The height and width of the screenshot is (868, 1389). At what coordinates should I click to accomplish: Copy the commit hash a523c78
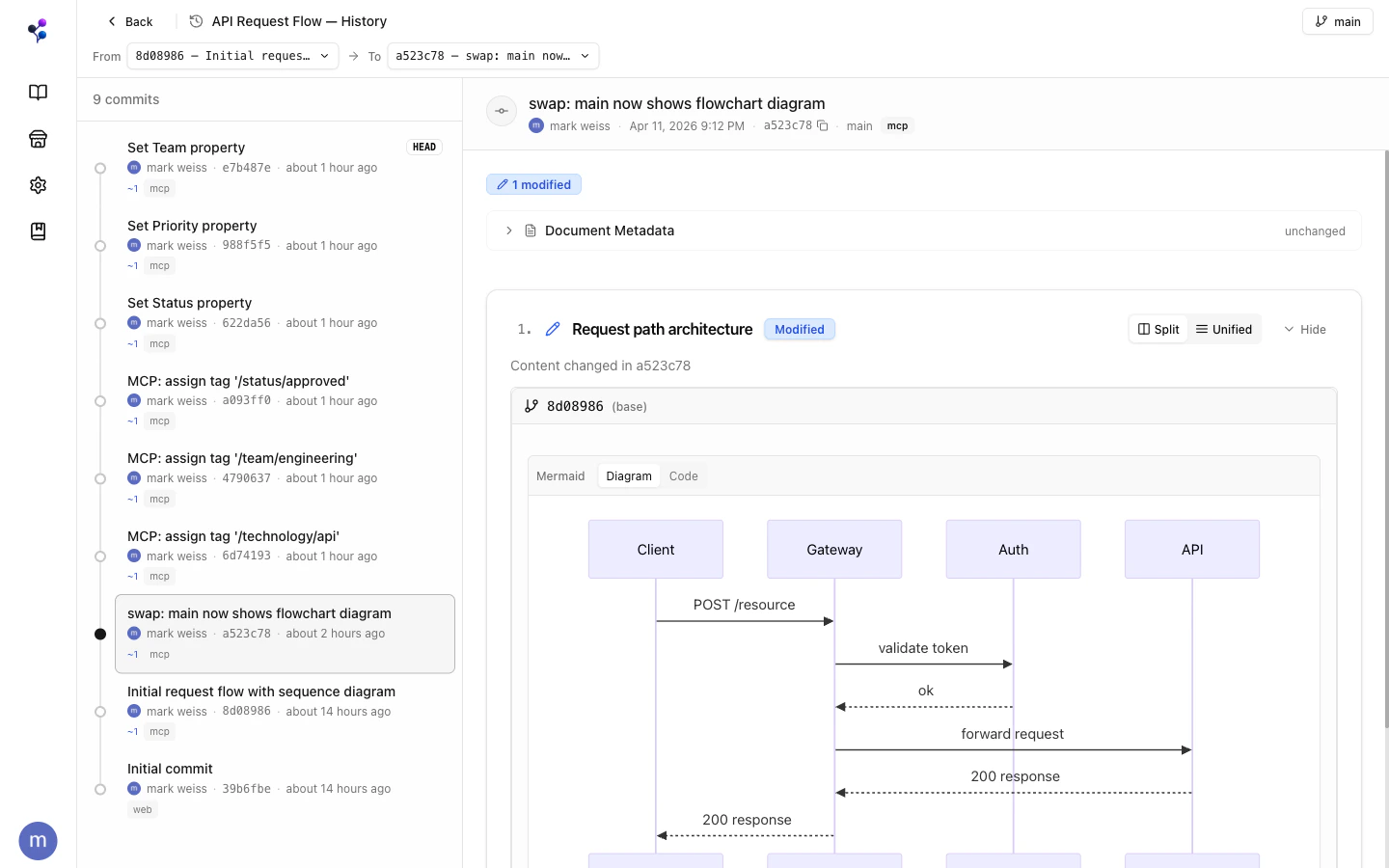point(823,125)
